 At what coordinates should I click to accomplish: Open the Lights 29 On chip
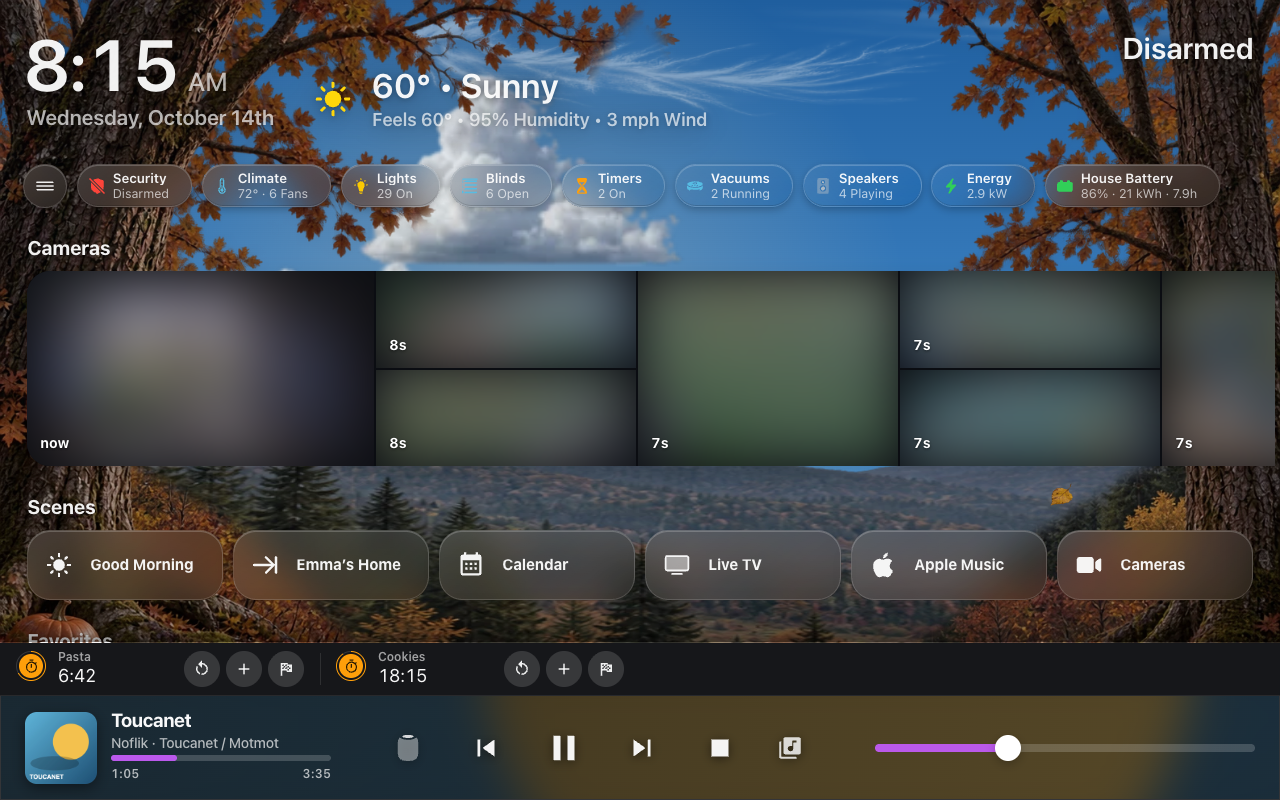(390, 186)
